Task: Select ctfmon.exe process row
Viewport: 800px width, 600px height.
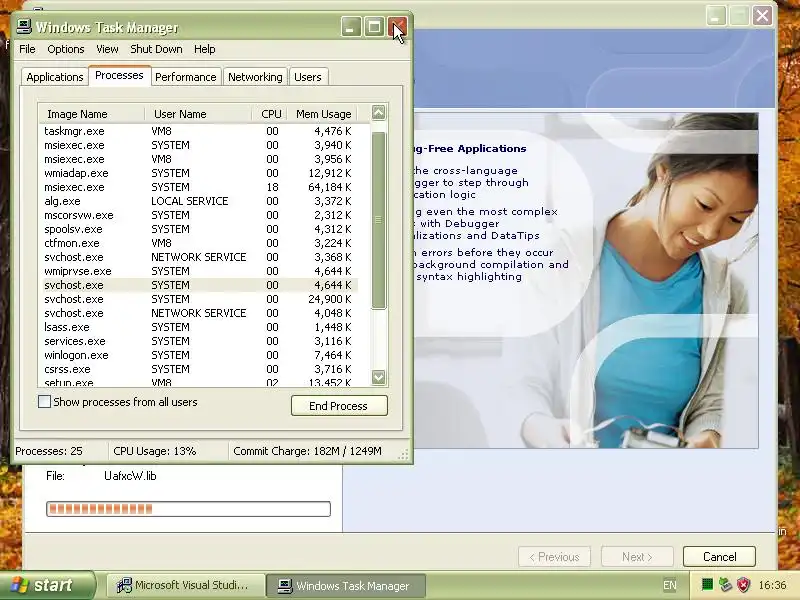Action: pos(198,243)
